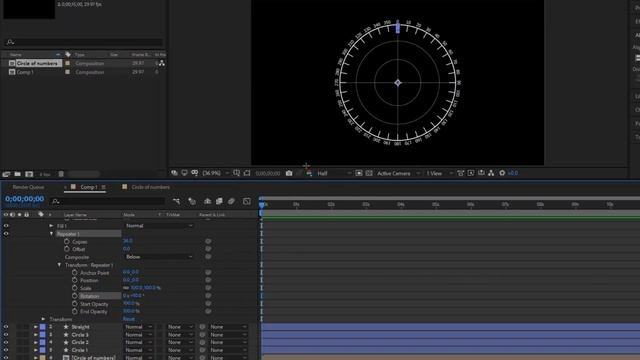Click Rotation value 0x +10.0
The image size is (640, 360).
(x=133, y=296)
